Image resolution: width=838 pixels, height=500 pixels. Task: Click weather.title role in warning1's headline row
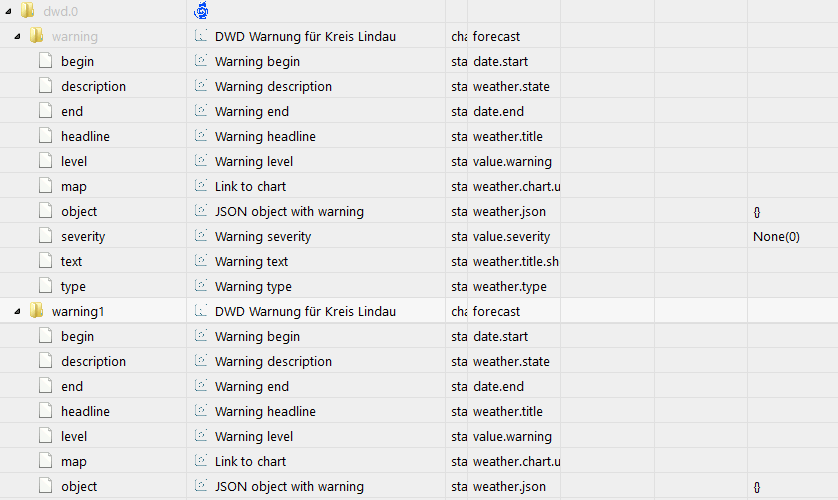508,411
